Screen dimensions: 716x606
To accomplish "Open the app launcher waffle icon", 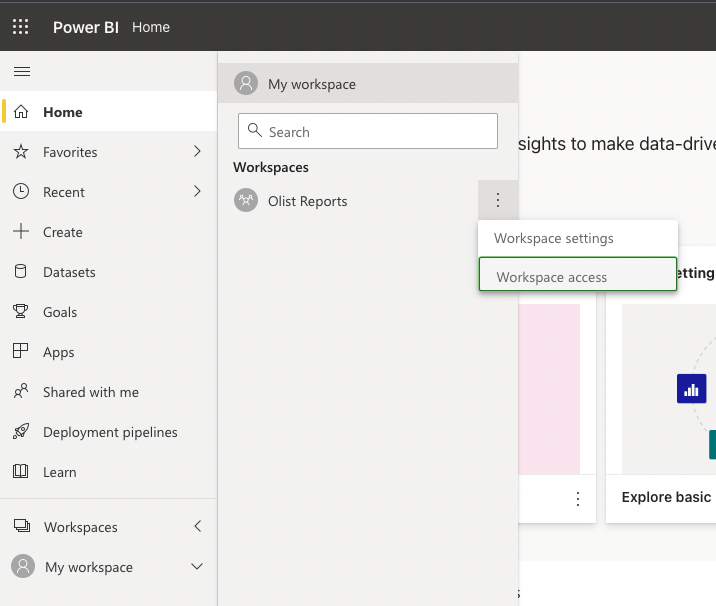I will (21, 27).
